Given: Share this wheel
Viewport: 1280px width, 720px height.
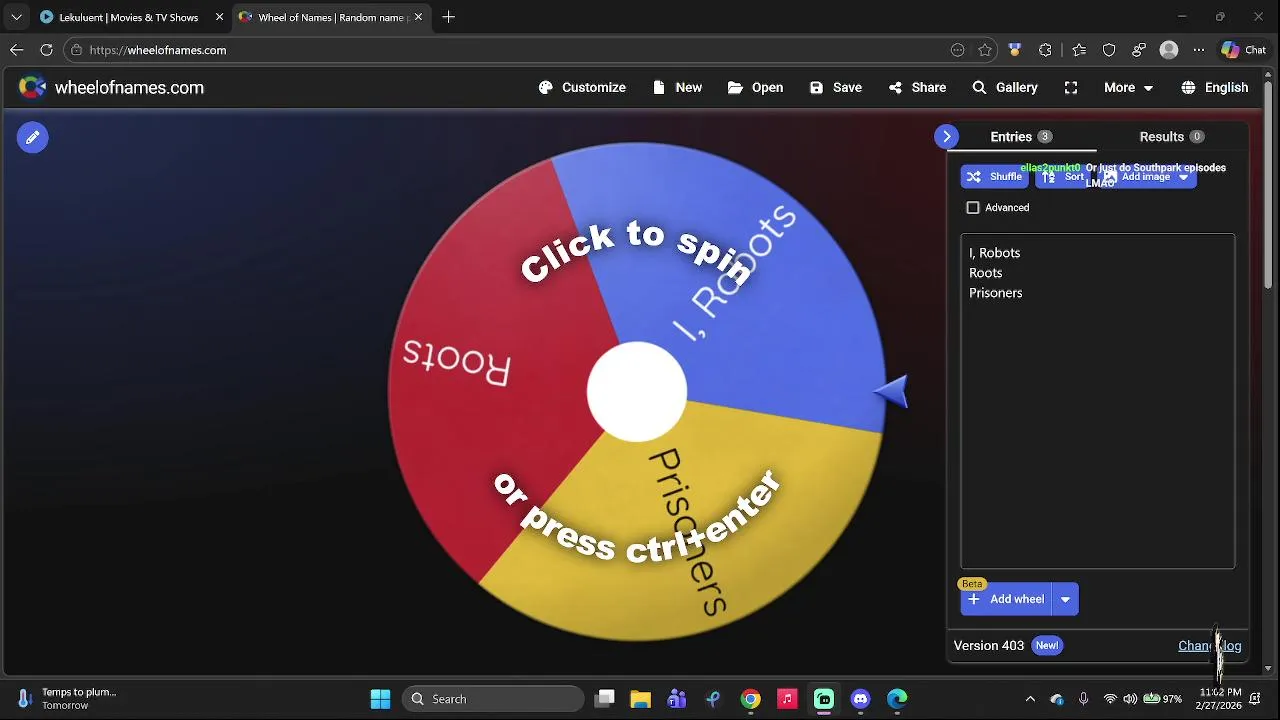Looking at the screenshot, I should [917, 88].
